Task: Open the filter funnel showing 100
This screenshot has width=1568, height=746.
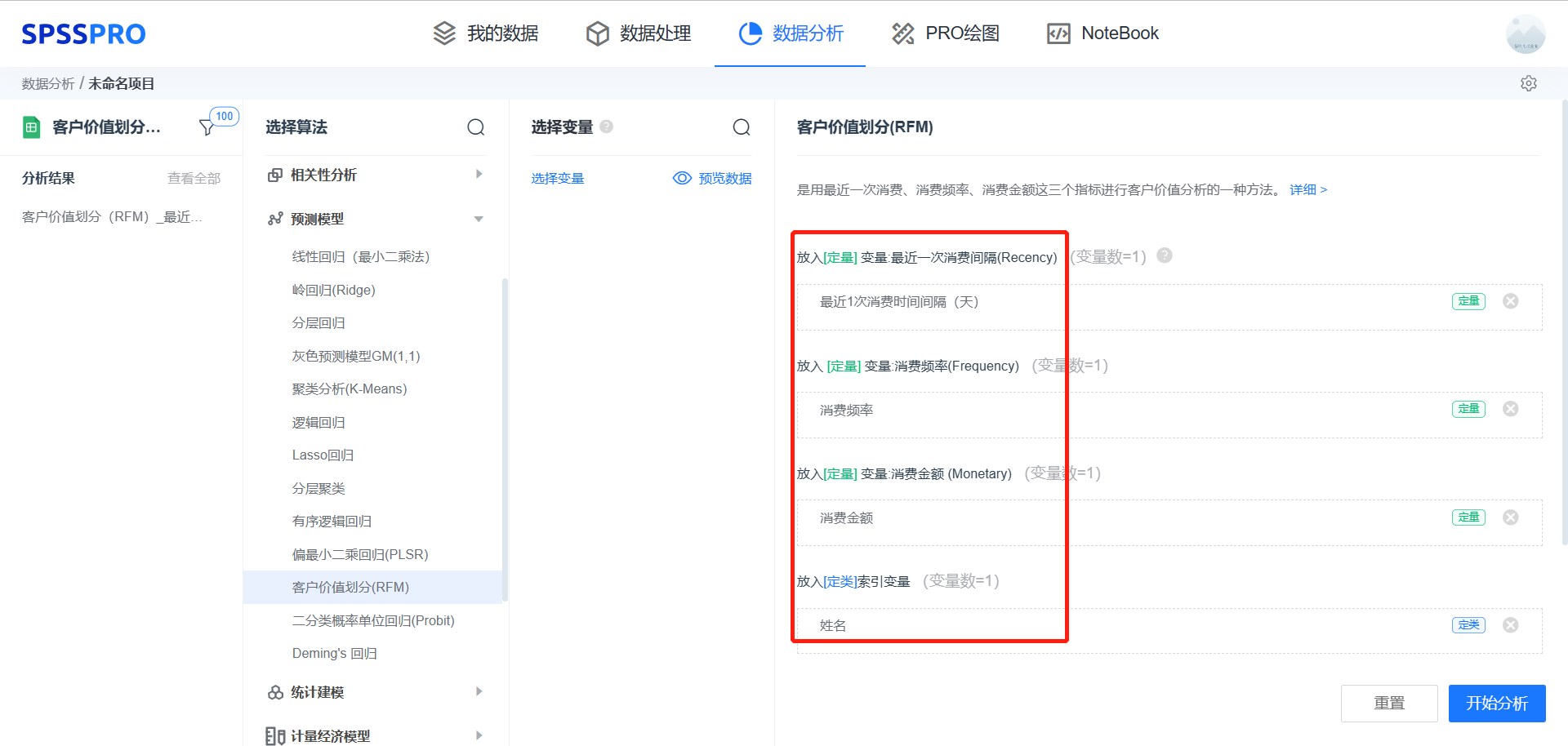Action: tap(207, 128)
